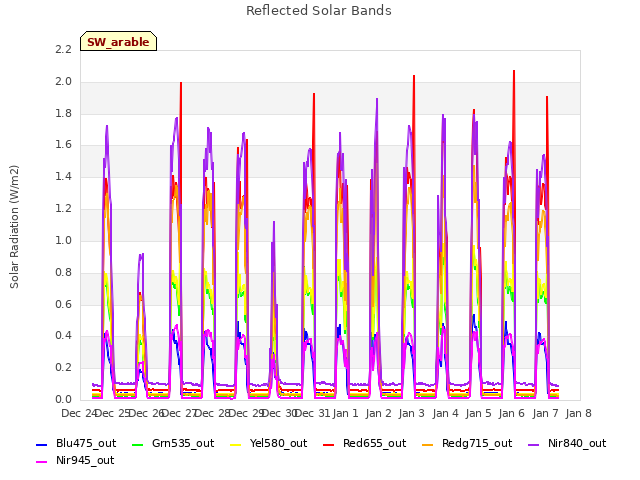640x480 pixels.
Task: Click the 1.2 y-axis tick label
Action: (x=63, y=208)
